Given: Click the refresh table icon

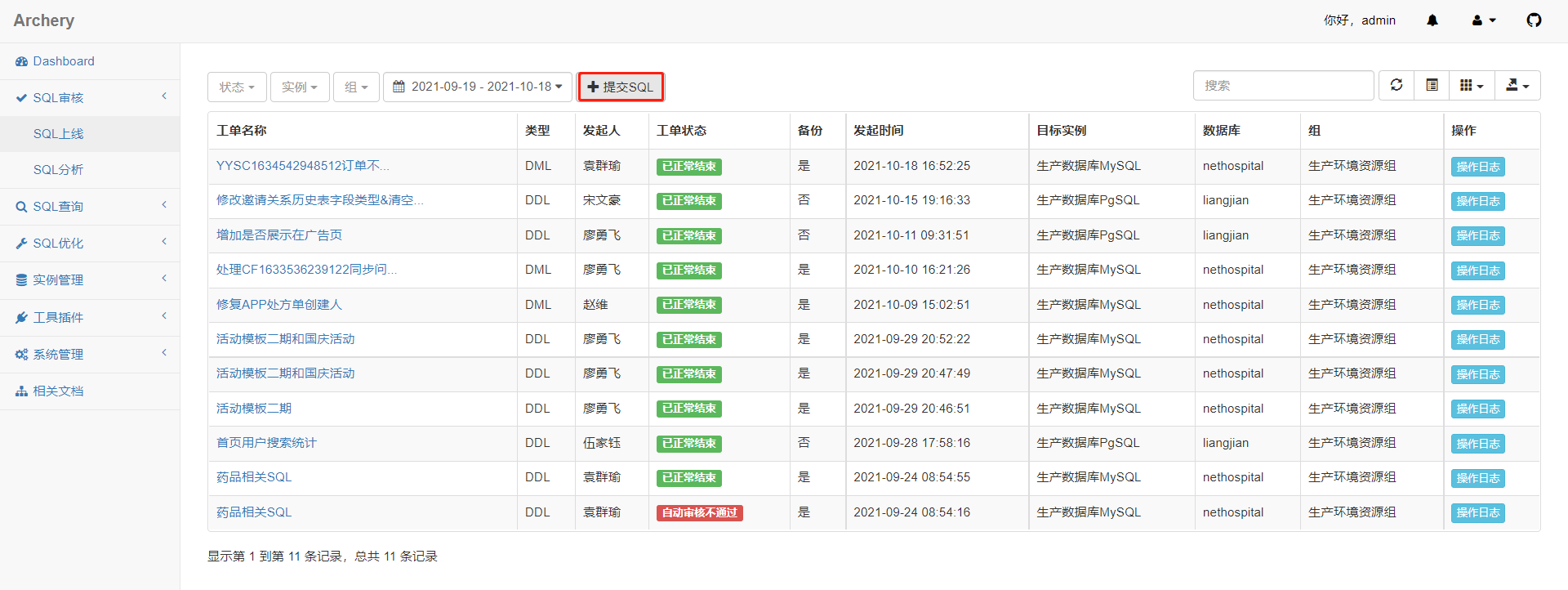Looking at the screenshot, I should 1396,86.
